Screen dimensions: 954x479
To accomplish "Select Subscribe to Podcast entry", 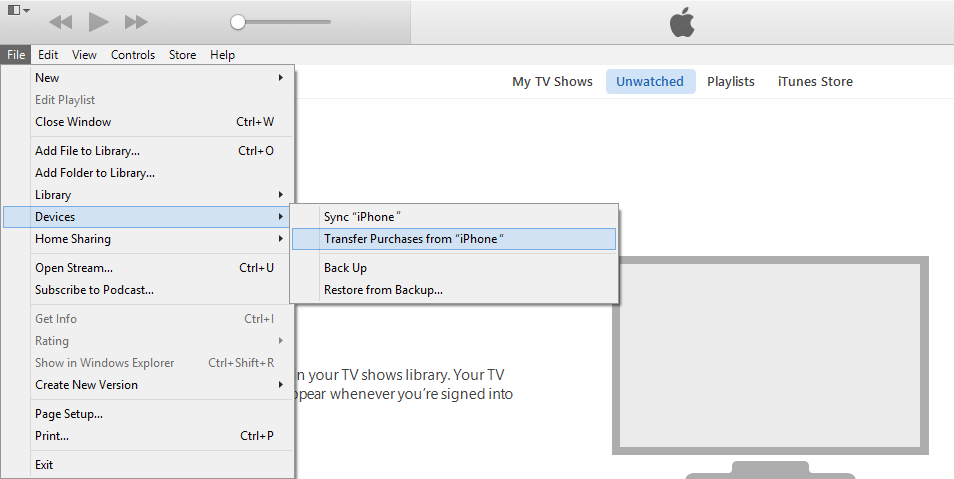I will [148, 290].
